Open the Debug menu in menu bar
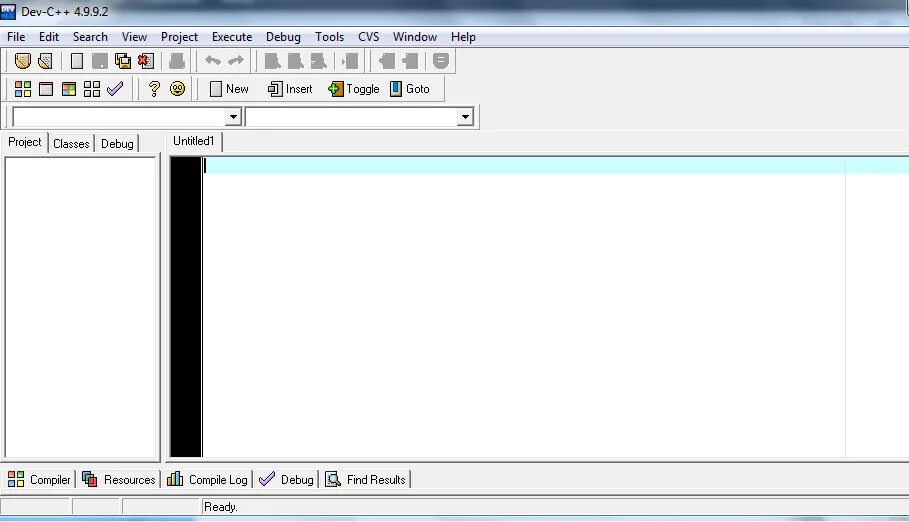909x522 pixels. [x=283, y=37]
